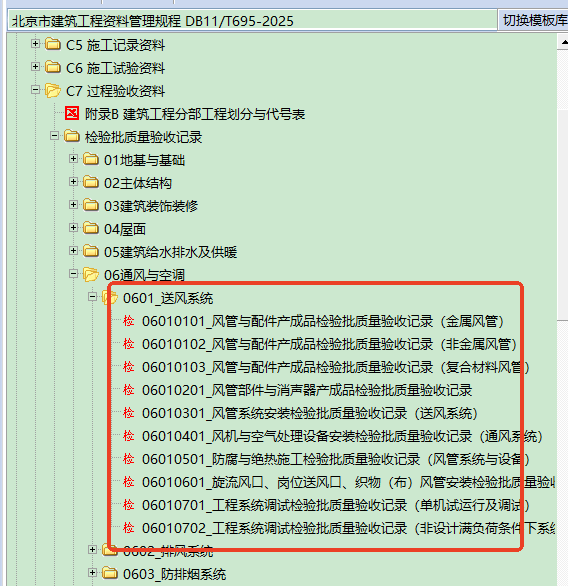
Task: Click the 切换模板库 button
Action: pyautogui.click(x=535, y=21)
